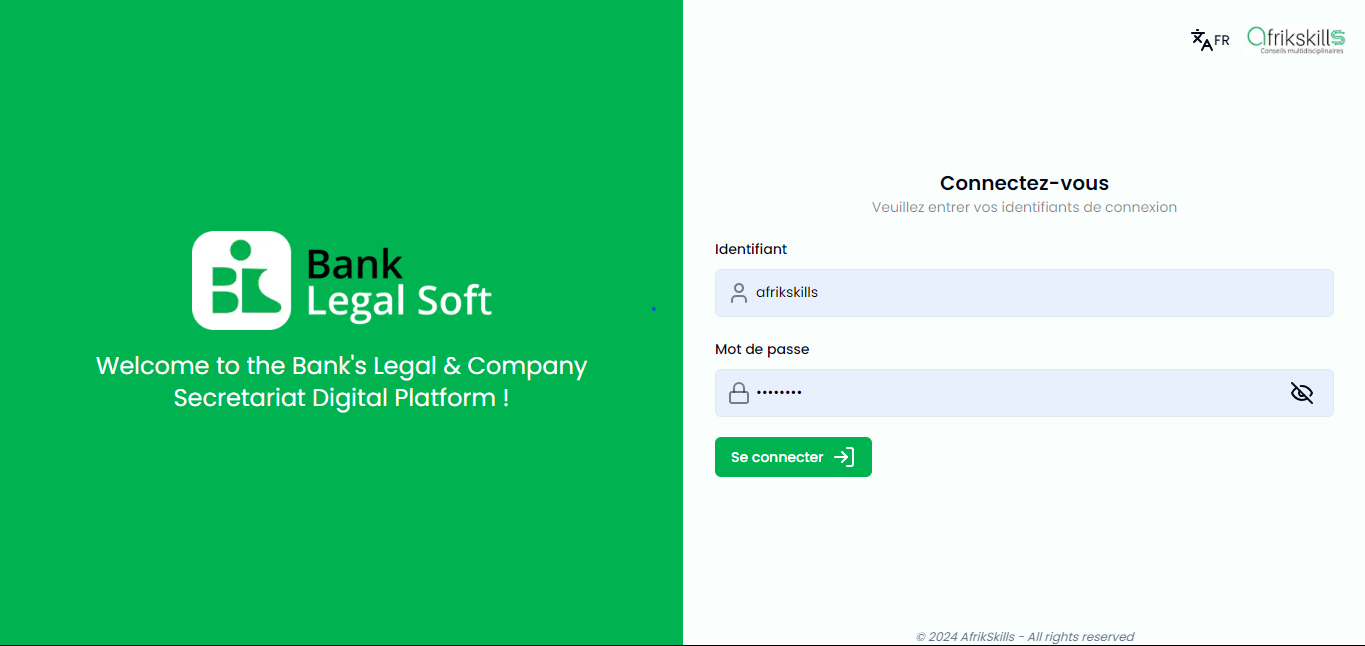Screen dimensions: 1365x646
Task: Focus the Identifiant input containing afrikskills
Action: [x=1024, y=293]
